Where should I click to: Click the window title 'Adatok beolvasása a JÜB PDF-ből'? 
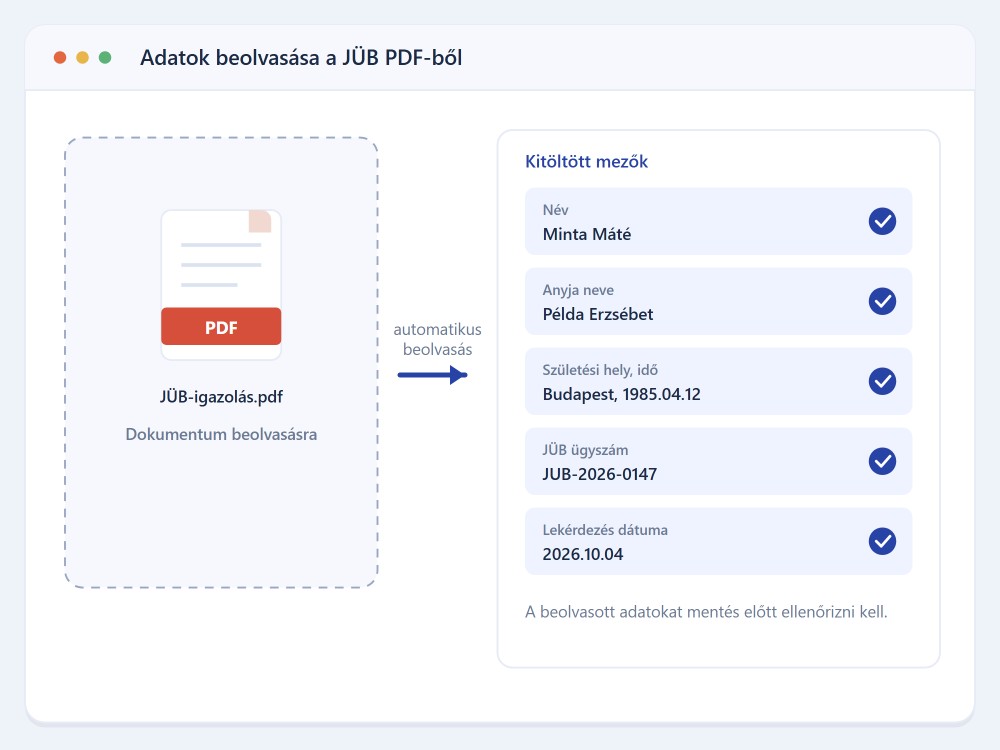click(x=301, y=58)
